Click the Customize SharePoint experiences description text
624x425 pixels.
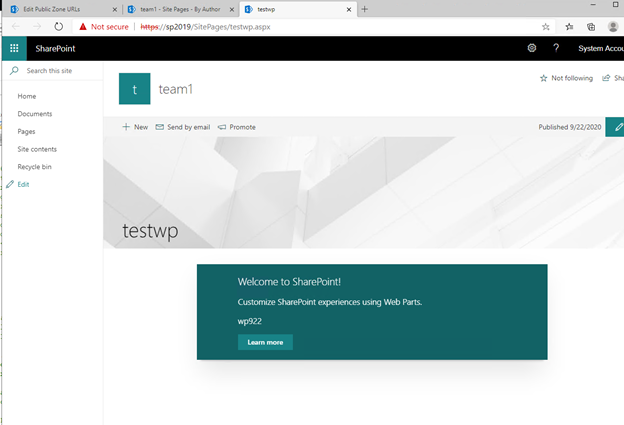[330, 302]
